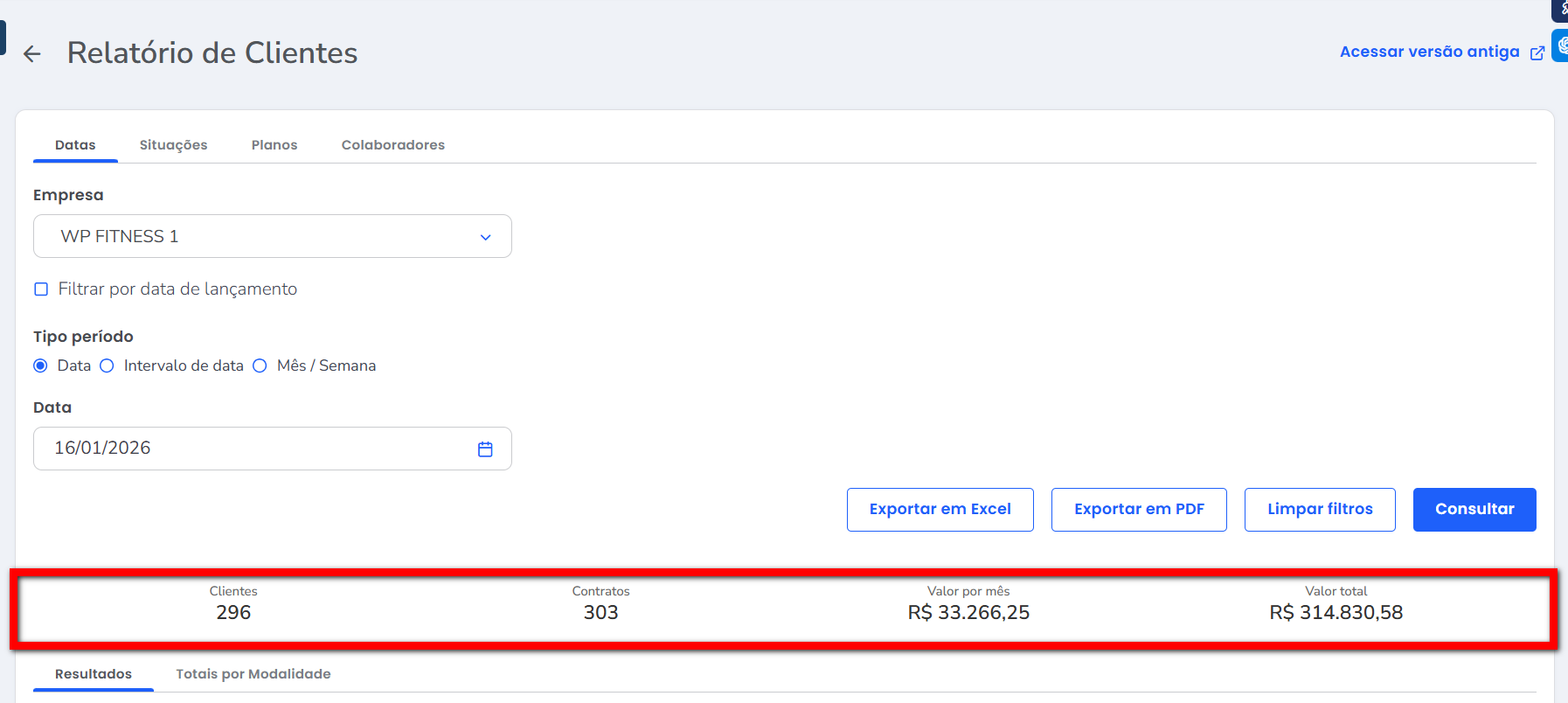The width and height of the screenshot is (1568, 703).
Task: Open the calendar picker in Data field
Action: (485, 449)
